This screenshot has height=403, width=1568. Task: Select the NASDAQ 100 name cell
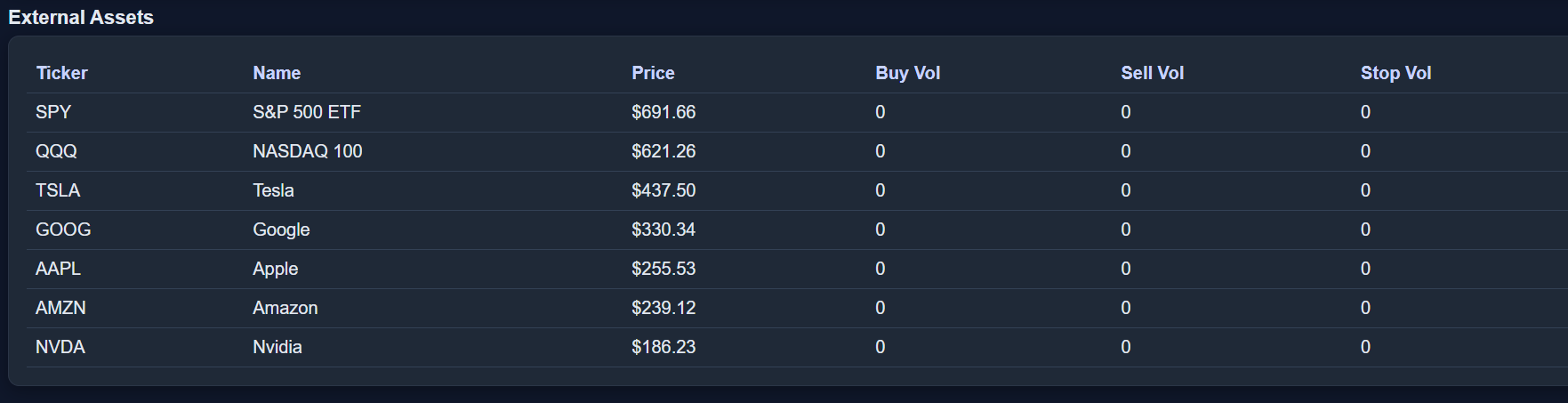[308, 151]
